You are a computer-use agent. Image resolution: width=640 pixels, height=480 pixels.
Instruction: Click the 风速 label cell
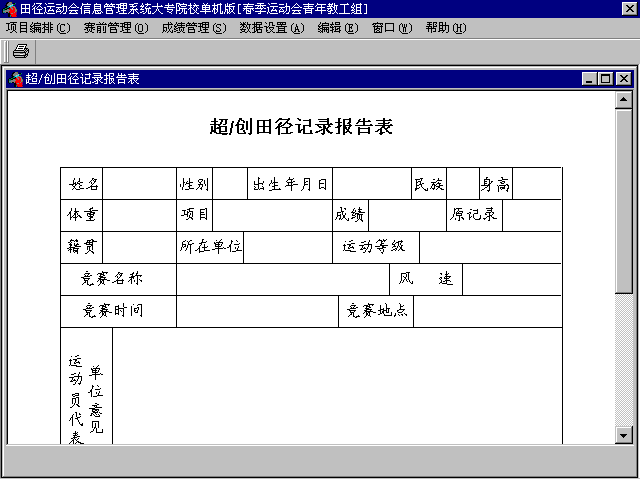pyautogui.click(x=426, y=279)
